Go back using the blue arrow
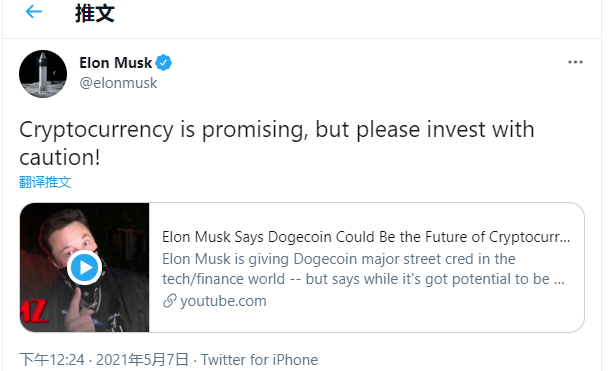Image resolution: width=615 pixels, height=371 pixels. (x=34, y=12)
